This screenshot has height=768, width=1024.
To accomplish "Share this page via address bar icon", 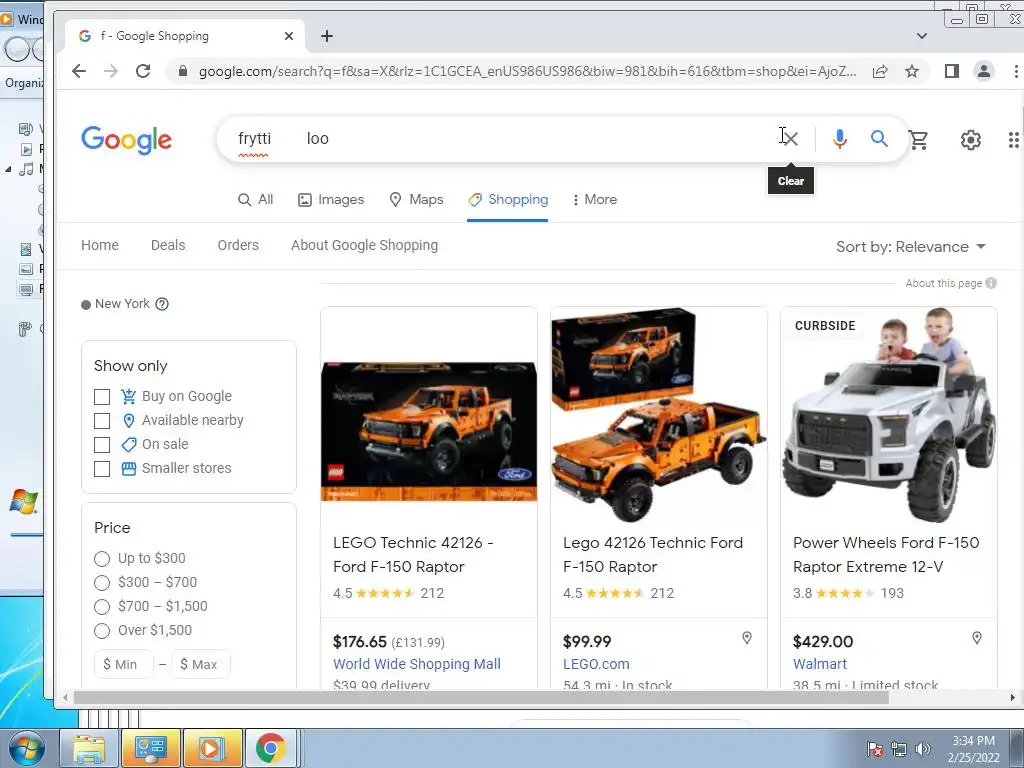I will click(x=880, y=71).
